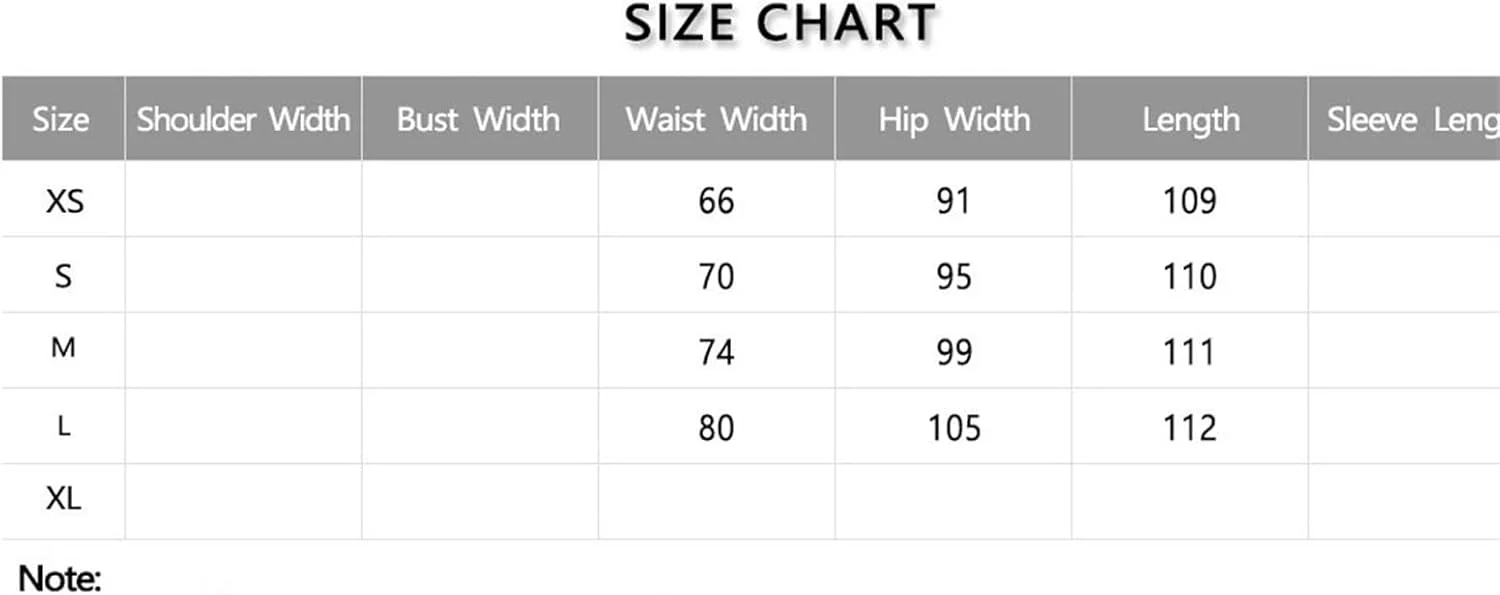This screenshot has height=595, width=1500.
Task: Select the Hip Width column header
Action: (x=954, y=120)
